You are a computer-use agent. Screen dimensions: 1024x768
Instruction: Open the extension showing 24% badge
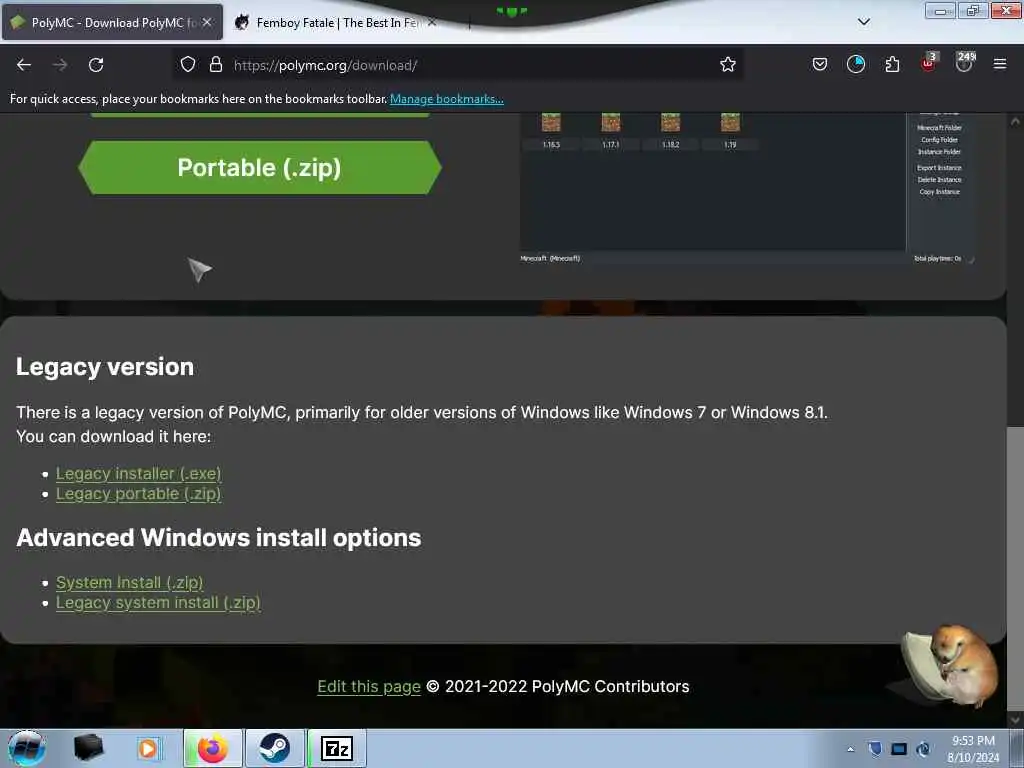[x=964, y=63]
